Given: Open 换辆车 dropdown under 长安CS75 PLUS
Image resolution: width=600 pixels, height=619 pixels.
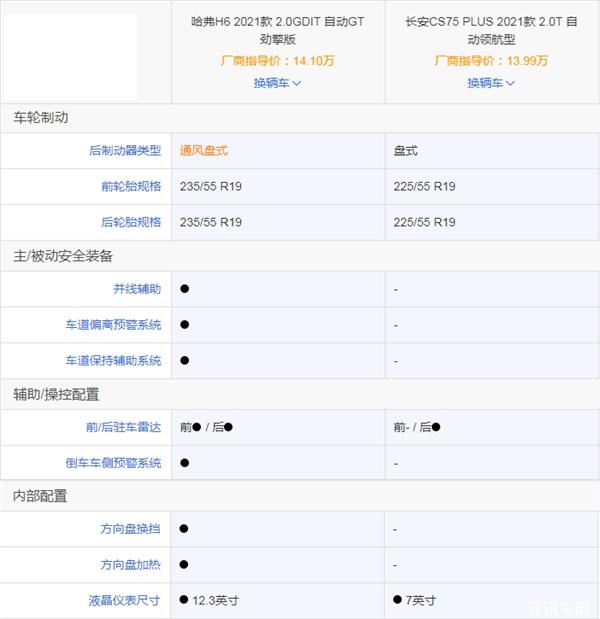Looking at the screenshot, I should coord(491,83).
